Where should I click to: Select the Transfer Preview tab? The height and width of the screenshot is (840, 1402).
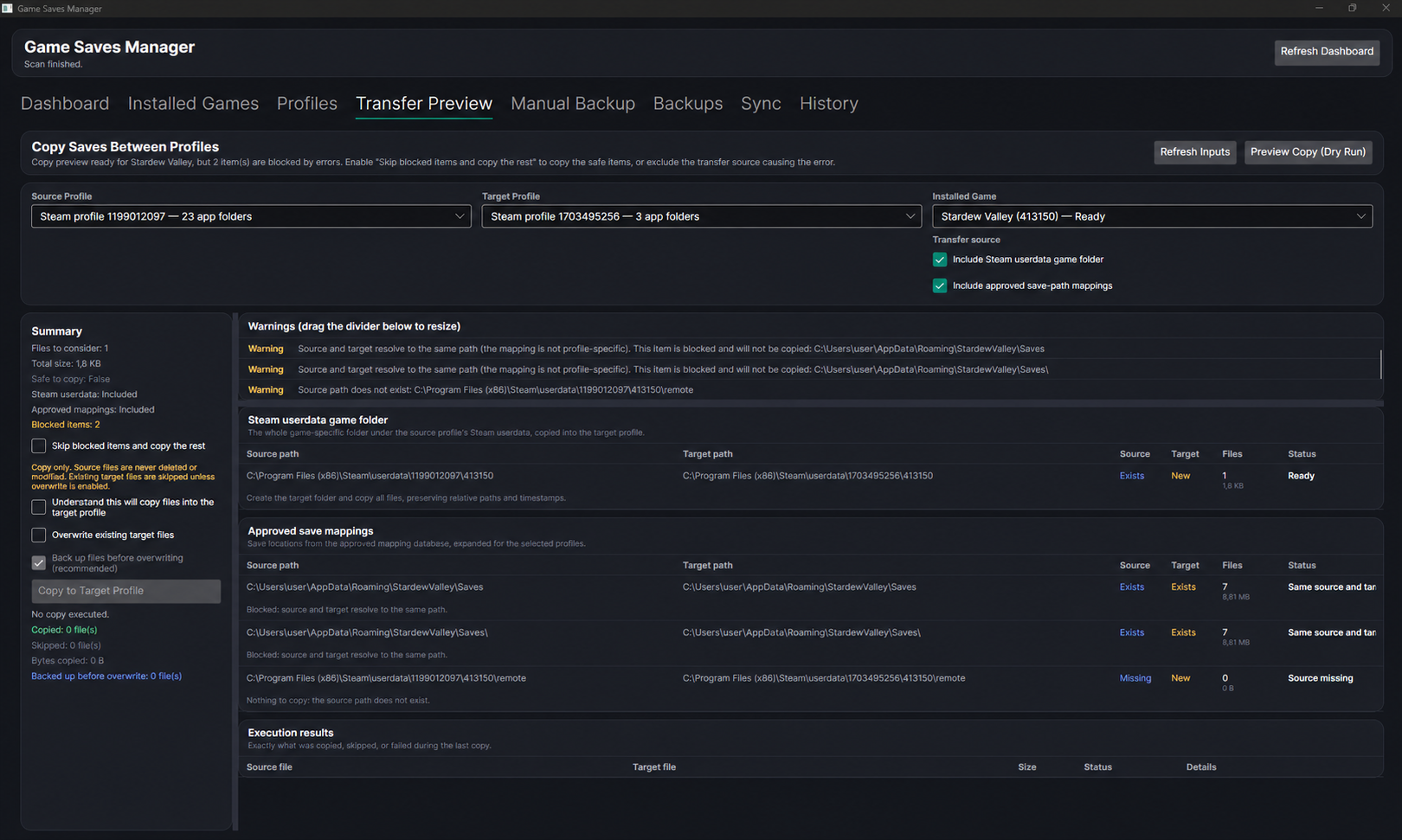point(424,104)
